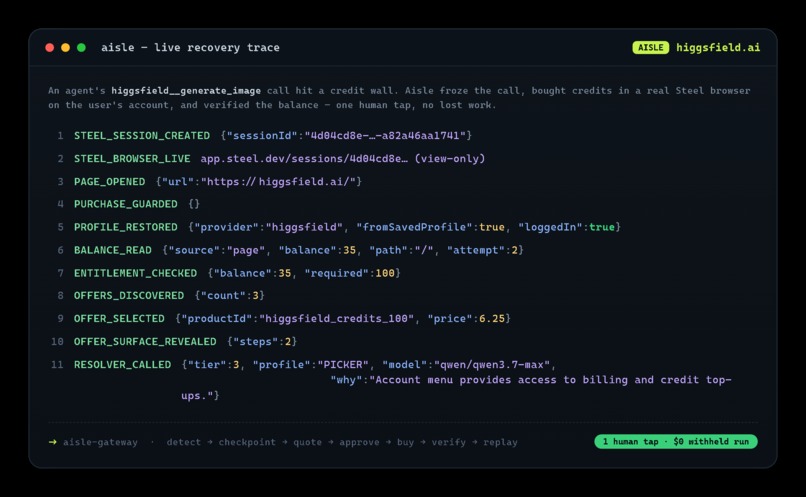Screen dimensions: 806x497
Task: Click the yellow minimize window dot
Action: pyautogui.click(x=65, y=47)
